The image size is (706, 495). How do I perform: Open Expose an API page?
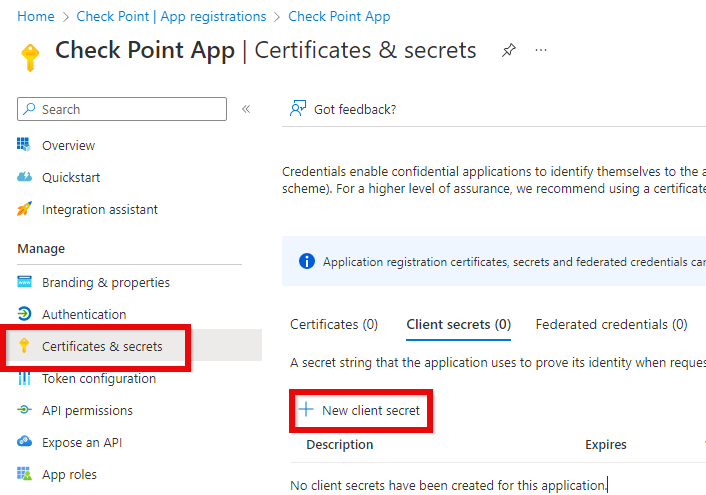82,442
